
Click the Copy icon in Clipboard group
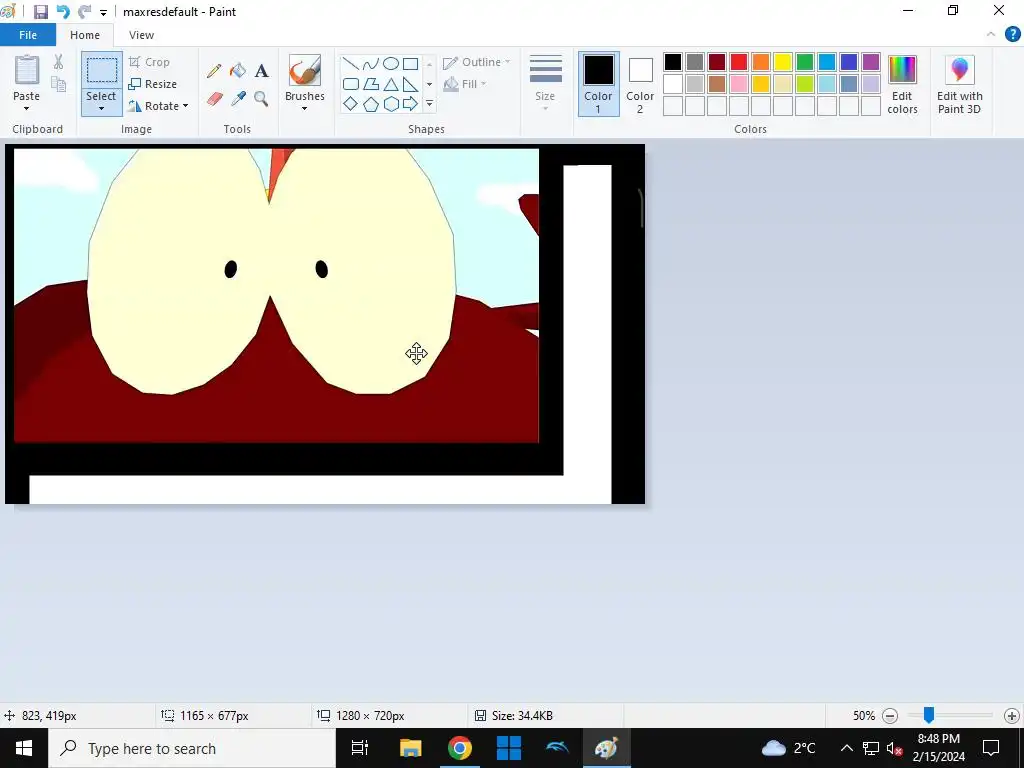point(58,84)
